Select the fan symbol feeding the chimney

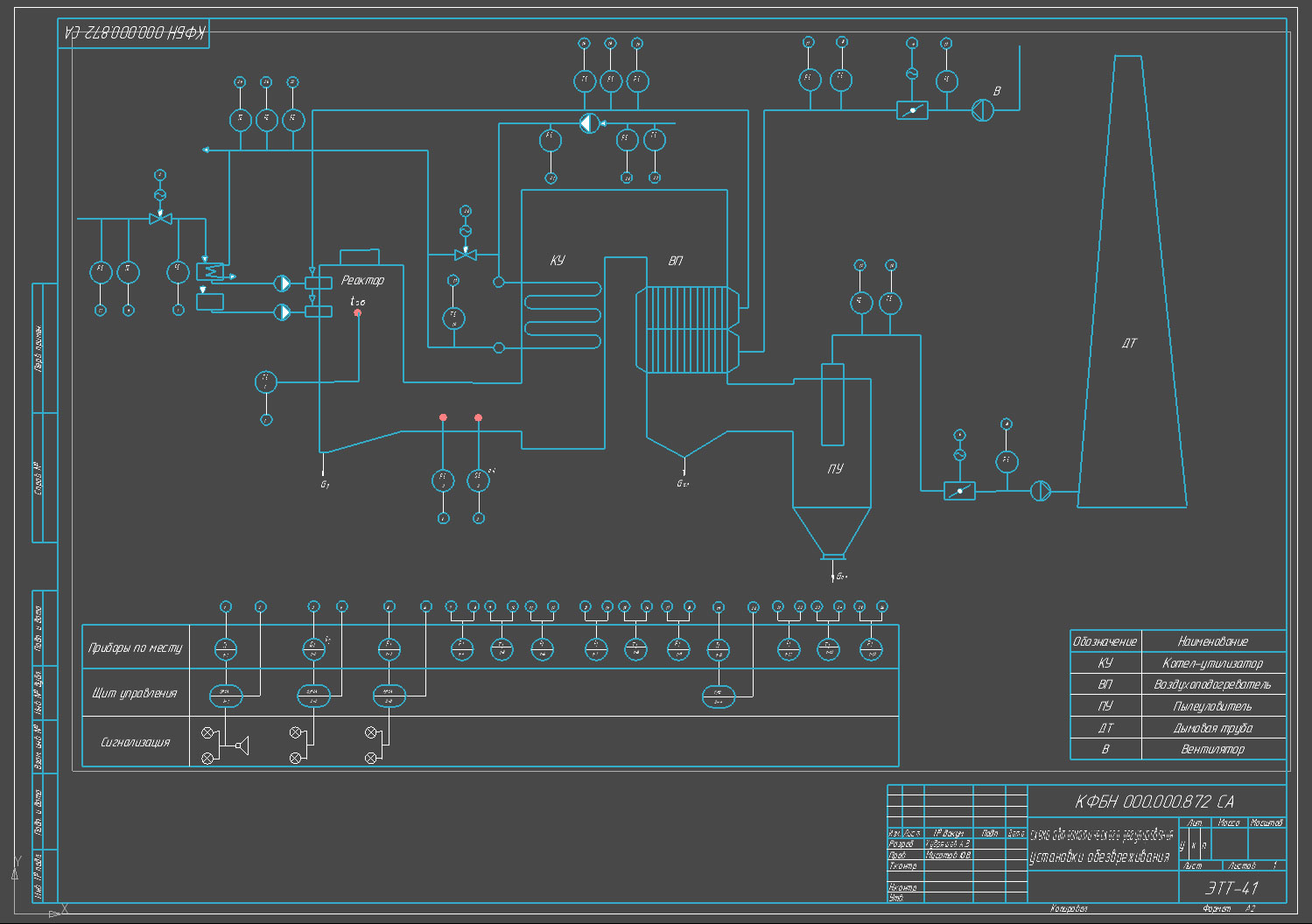point(1040,491)
